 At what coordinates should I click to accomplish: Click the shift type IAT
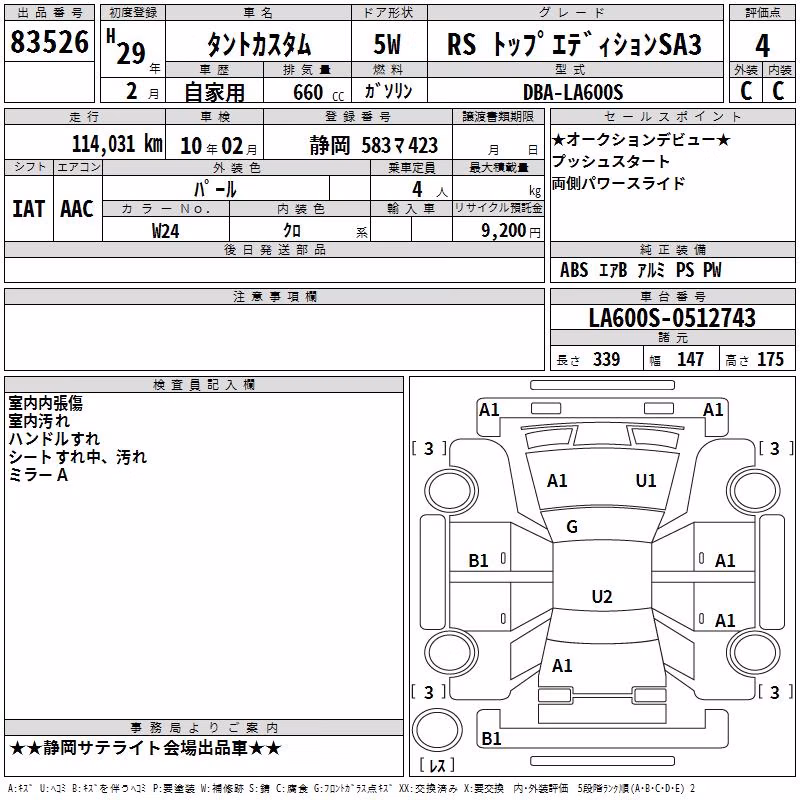pos(28,209)
